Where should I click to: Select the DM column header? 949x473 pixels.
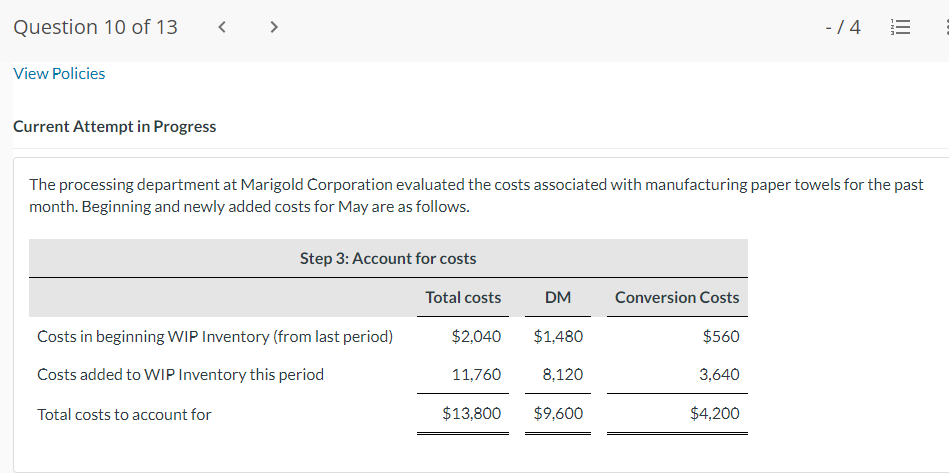coord(558,298)
